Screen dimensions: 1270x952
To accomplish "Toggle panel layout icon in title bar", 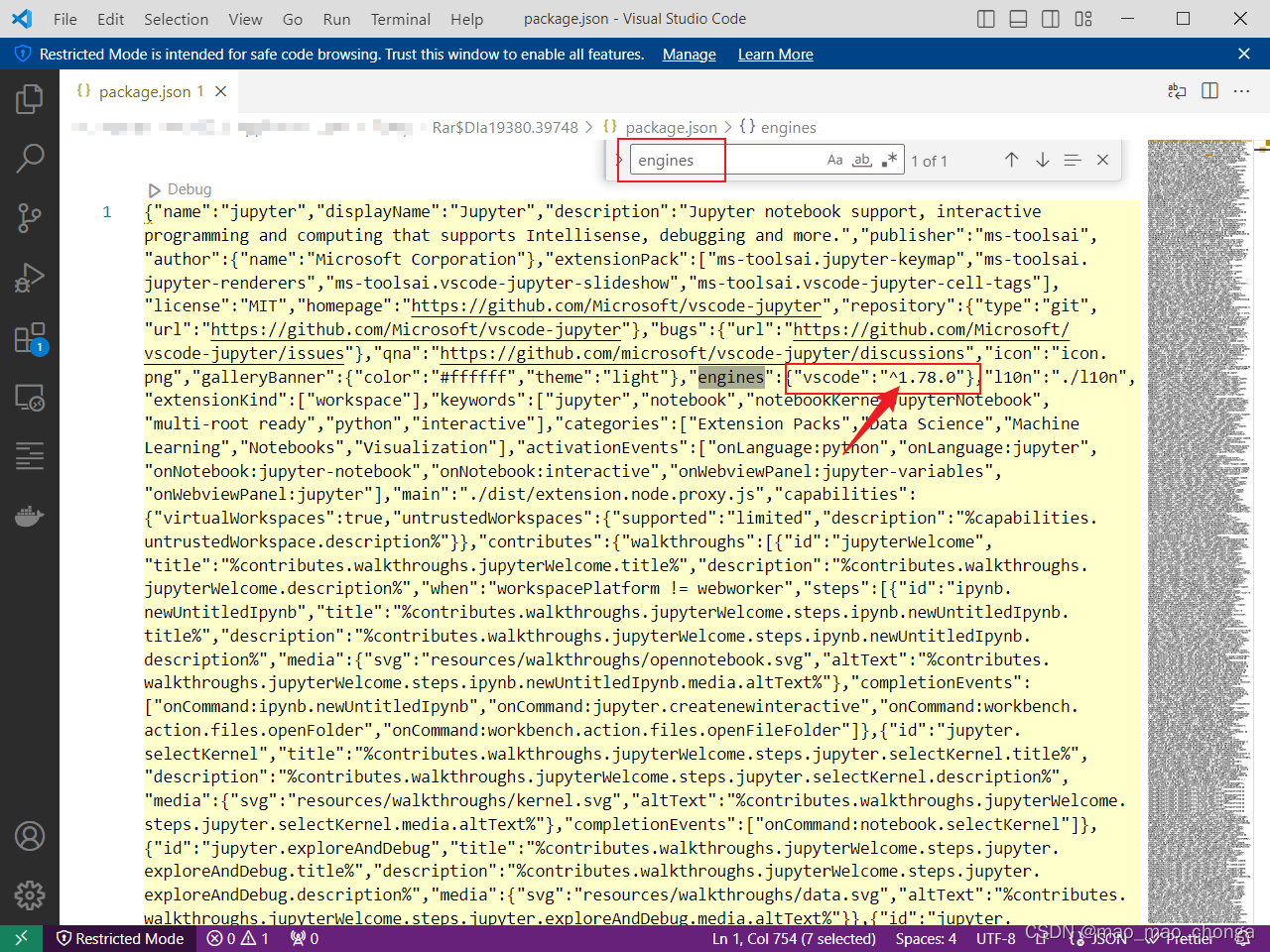I will 1018,19.
